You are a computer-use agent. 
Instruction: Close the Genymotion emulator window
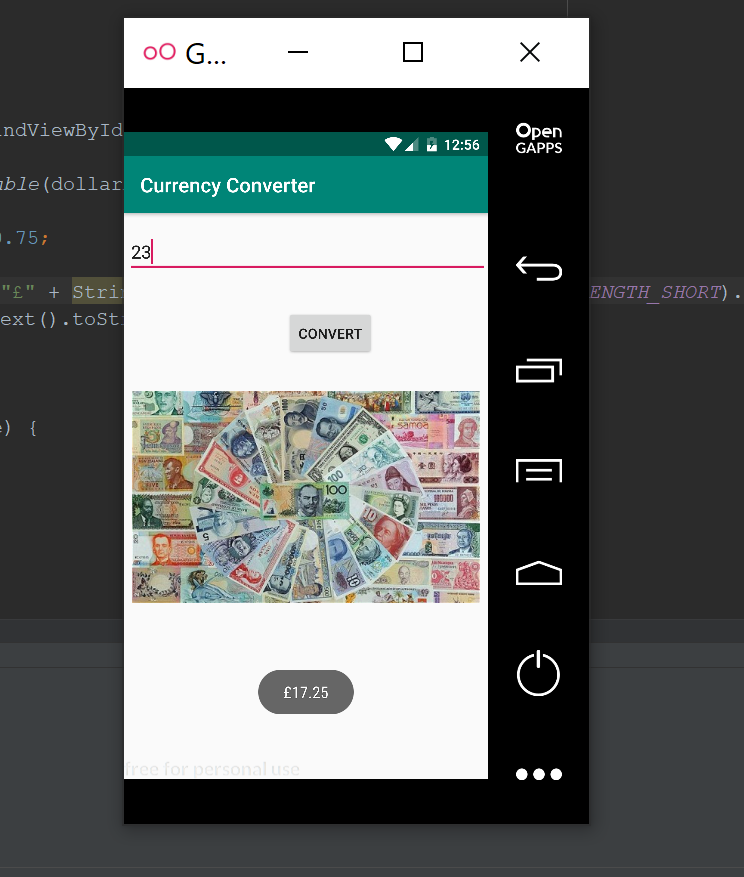click(529, 53)
